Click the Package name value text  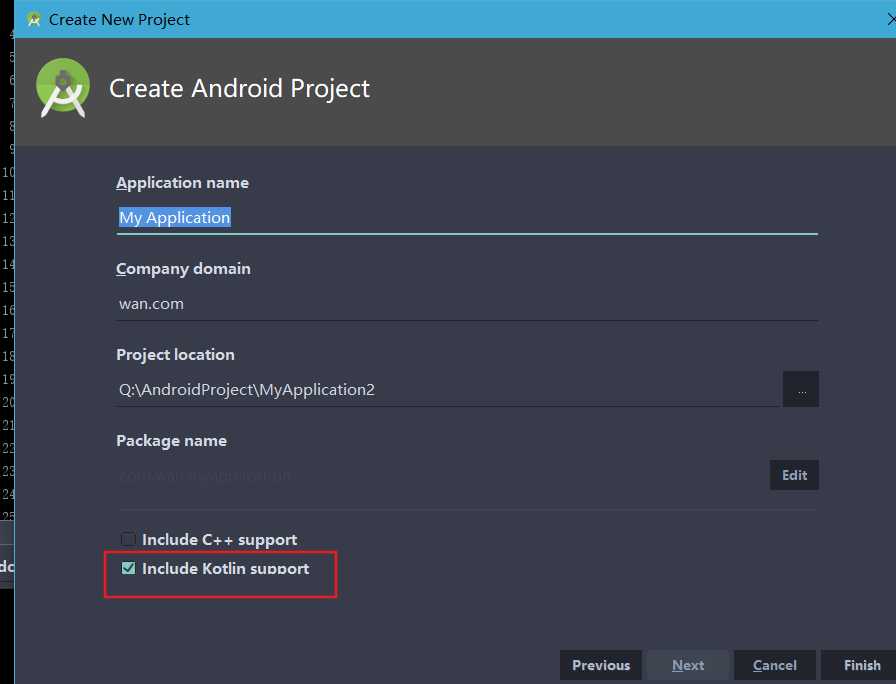205,475
